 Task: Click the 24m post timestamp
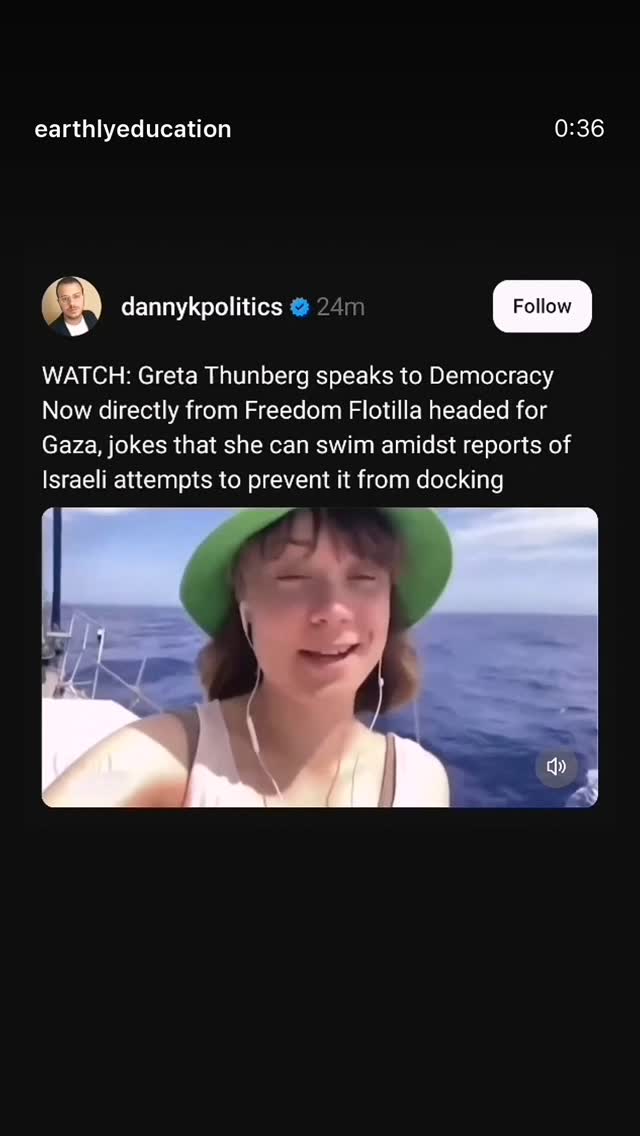(x=341, y=307)
